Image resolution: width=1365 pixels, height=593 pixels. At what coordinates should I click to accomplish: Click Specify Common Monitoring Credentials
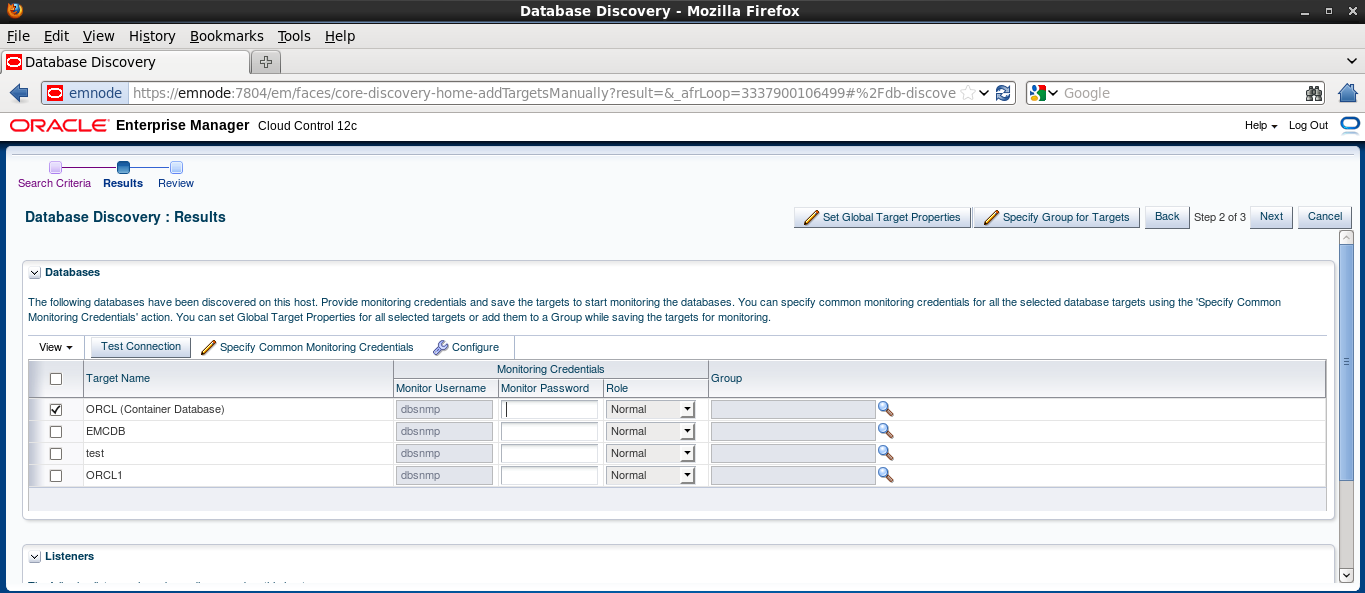point(307,347)
